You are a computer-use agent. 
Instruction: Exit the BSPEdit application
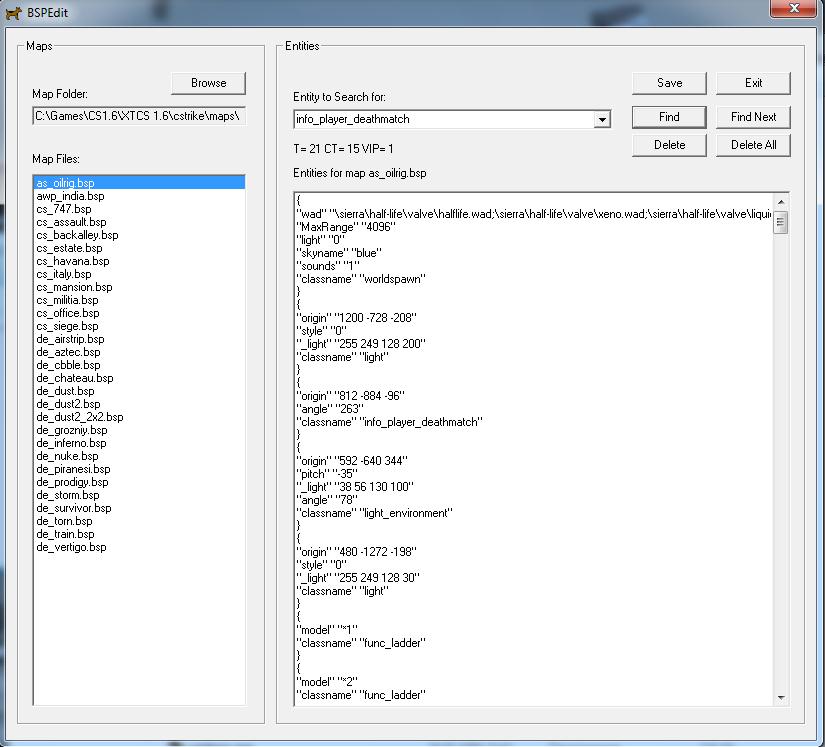pyautogui.click(x=753, y=83)
